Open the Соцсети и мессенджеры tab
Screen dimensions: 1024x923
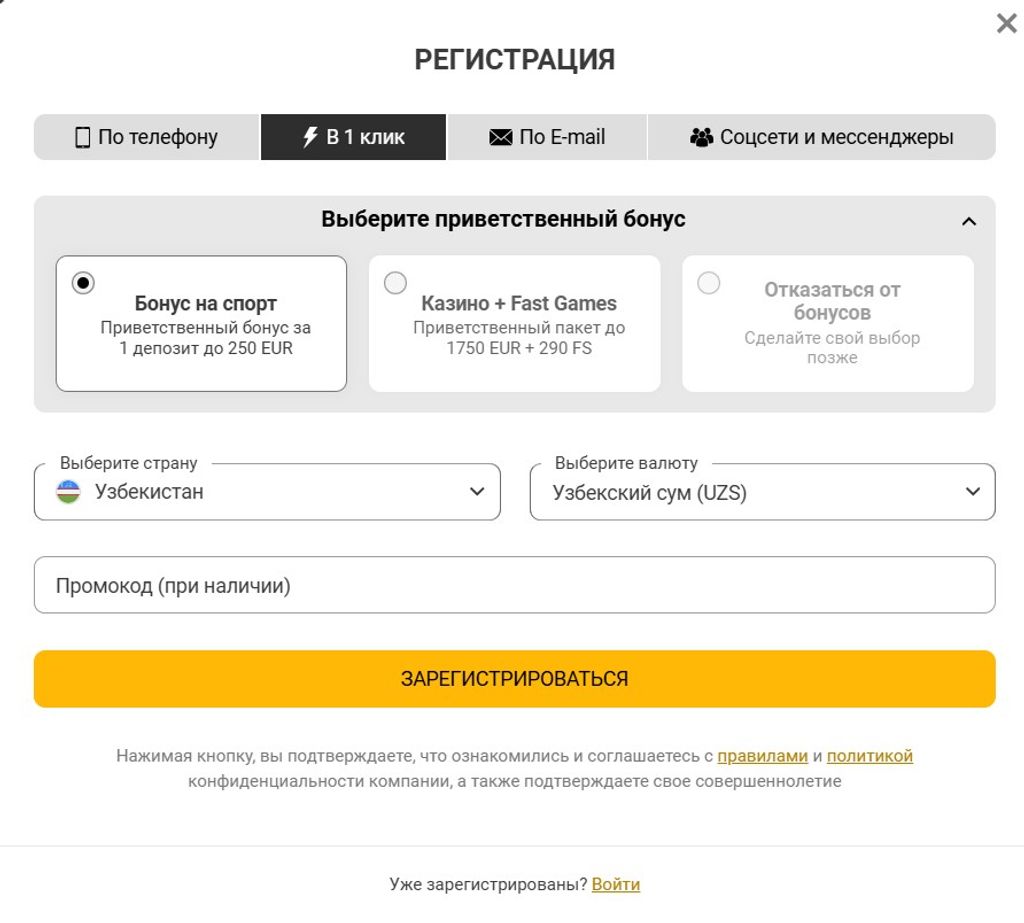point(822,137)
